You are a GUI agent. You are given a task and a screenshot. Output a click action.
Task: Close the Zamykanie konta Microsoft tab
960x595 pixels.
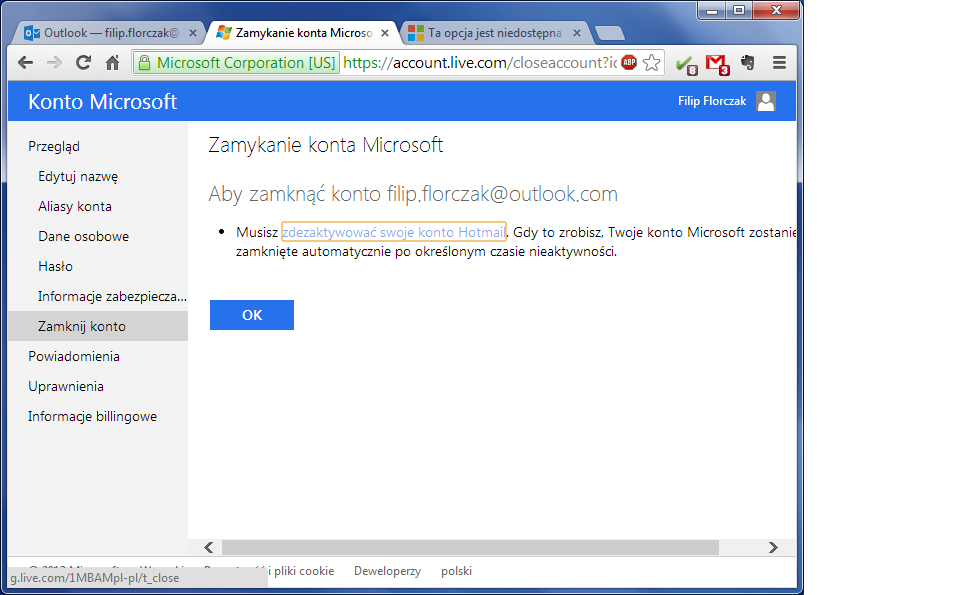tap(385, 33)
